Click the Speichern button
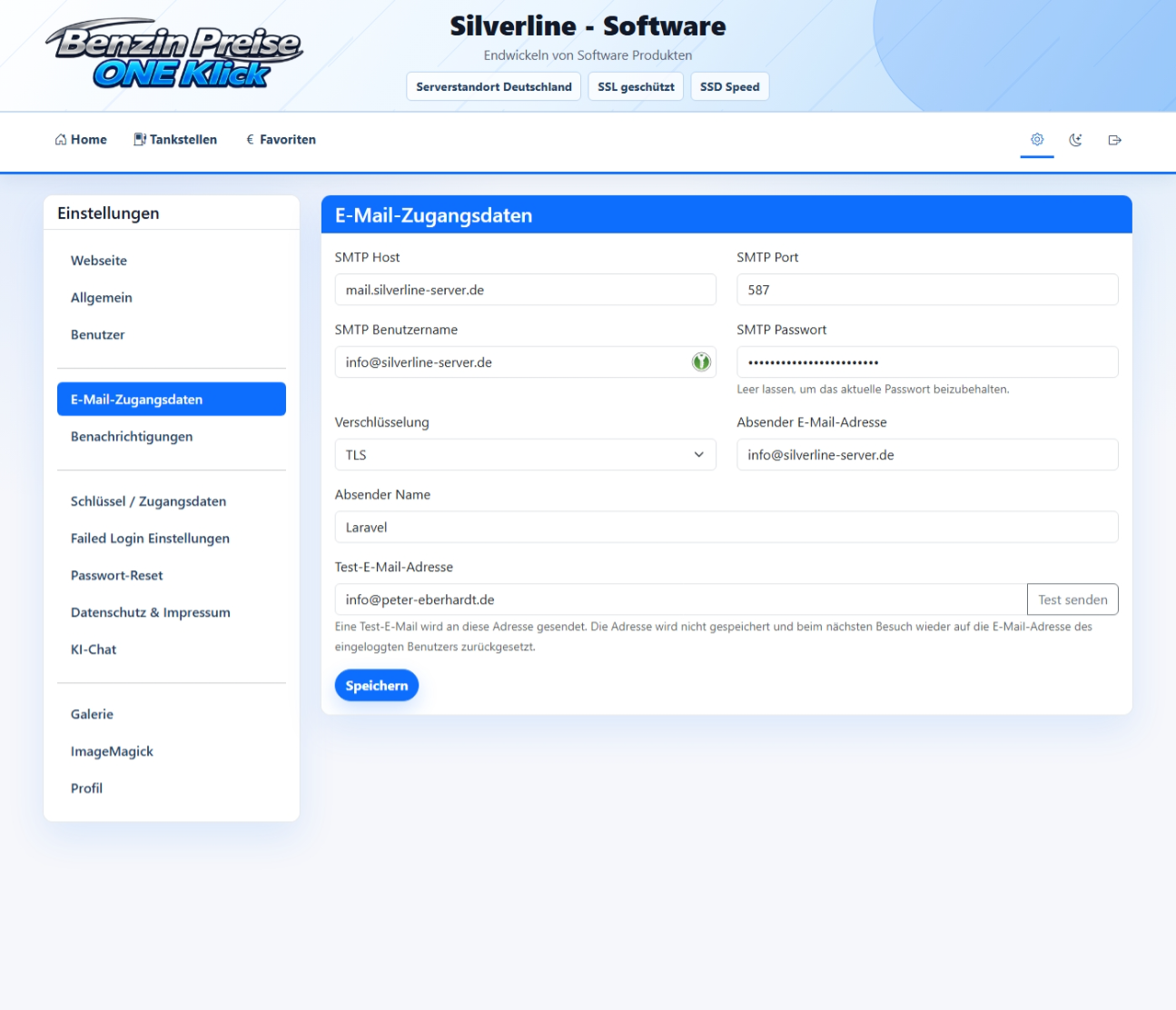1176x1010 pixels. pos(377,686)
